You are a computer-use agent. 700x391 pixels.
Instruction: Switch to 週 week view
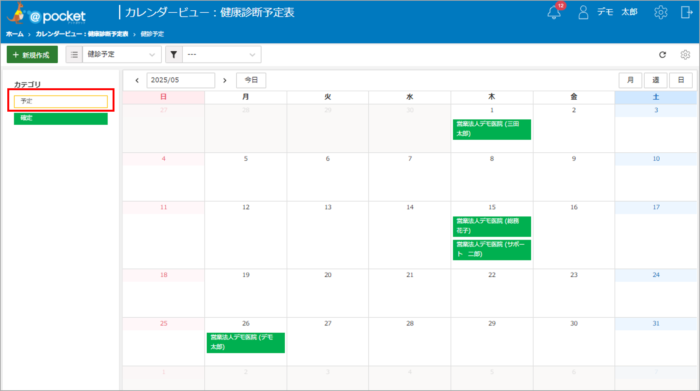[x=655, y=80]
